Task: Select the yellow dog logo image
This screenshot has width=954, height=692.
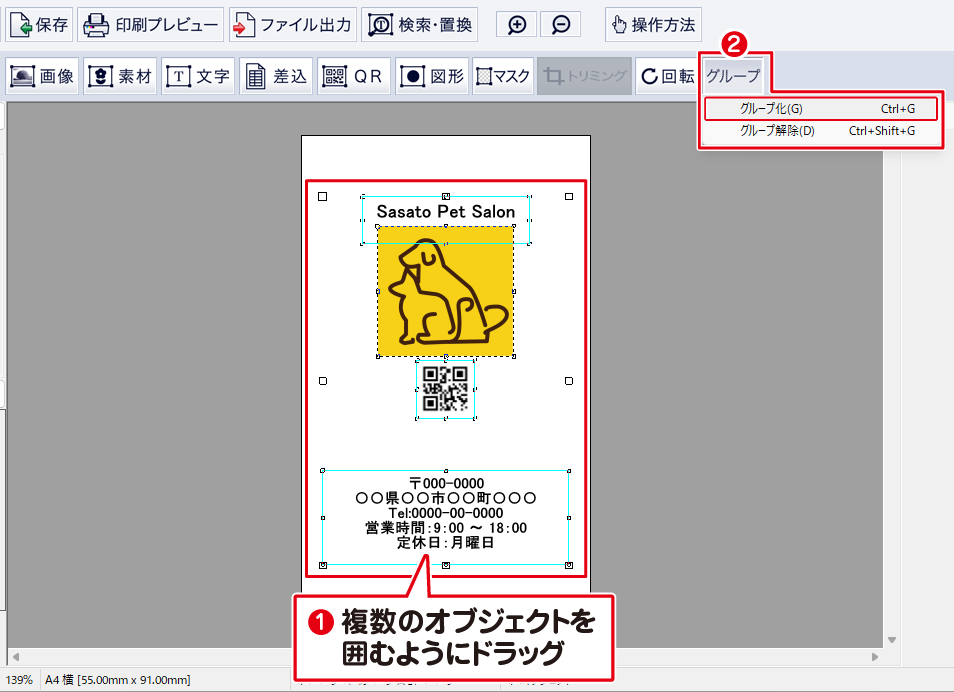Action: pos(446,292)
